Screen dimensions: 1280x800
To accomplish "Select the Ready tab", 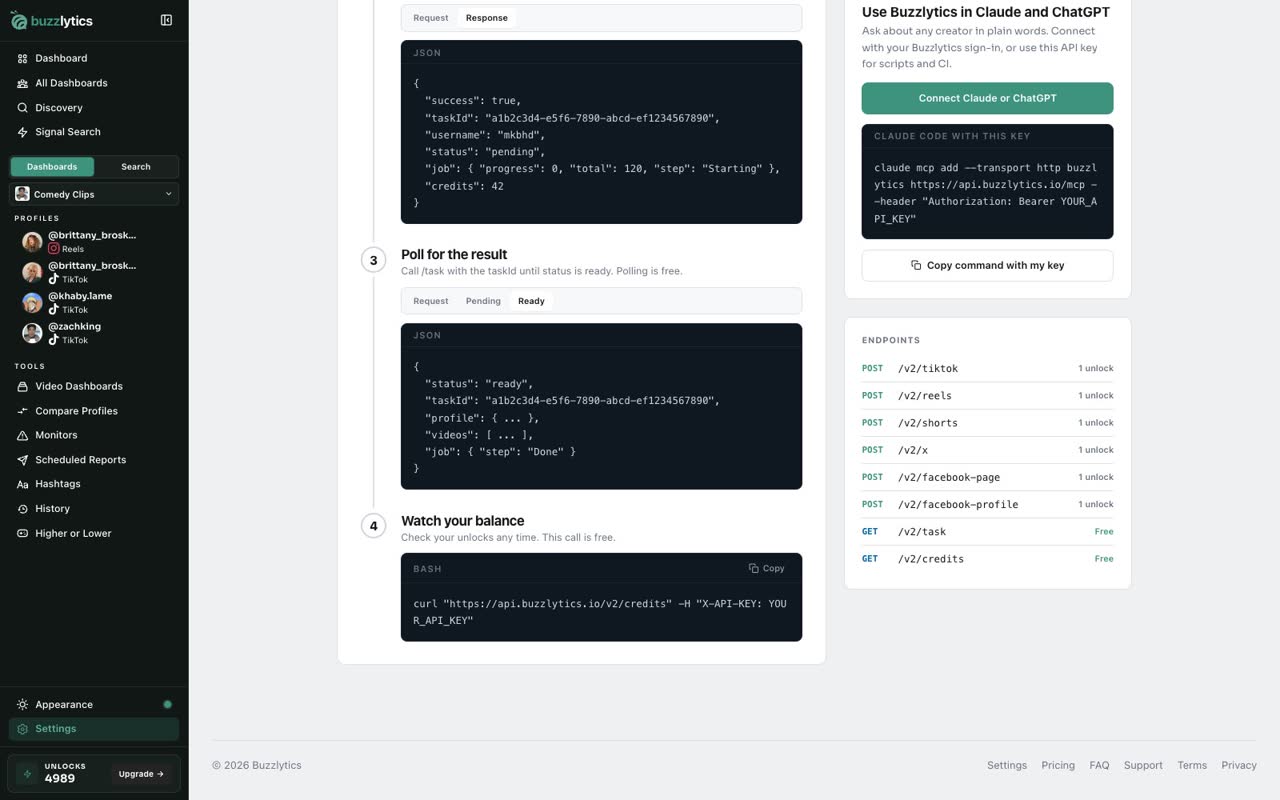I will 531,301.
